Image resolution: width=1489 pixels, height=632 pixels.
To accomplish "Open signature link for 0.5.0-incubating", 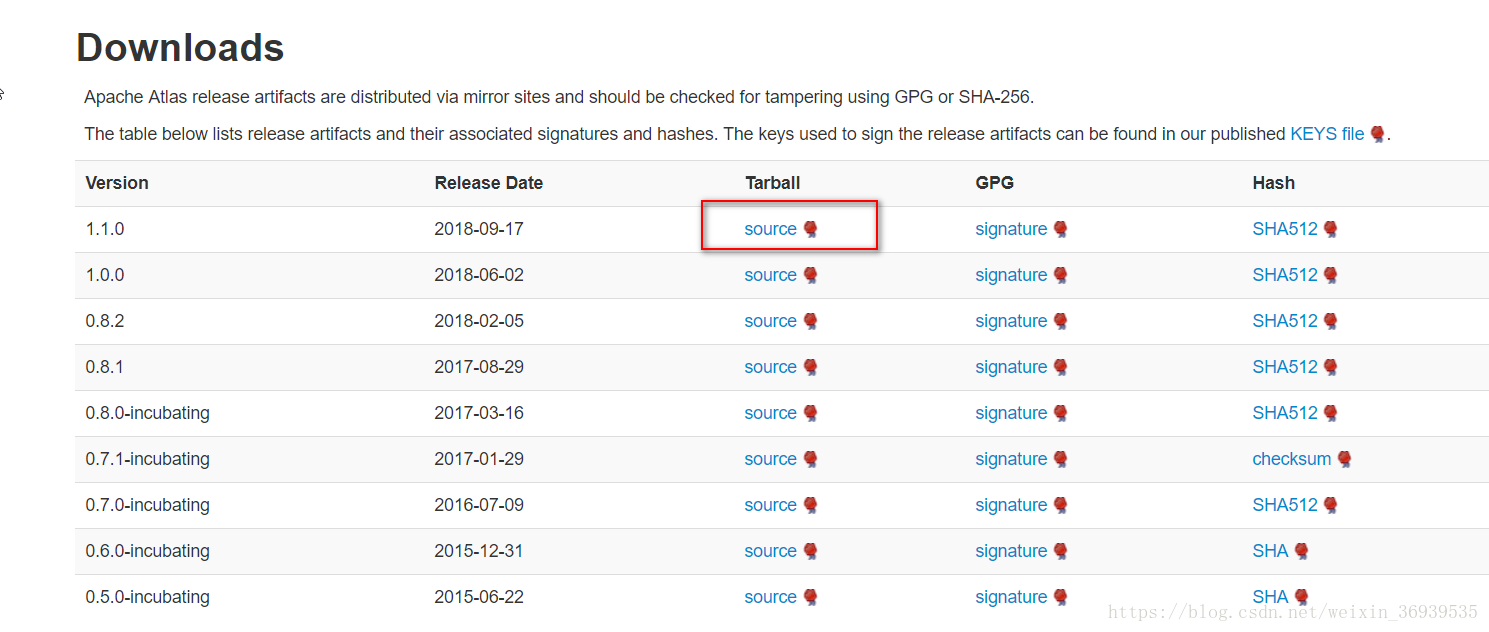I will 1011,597.
